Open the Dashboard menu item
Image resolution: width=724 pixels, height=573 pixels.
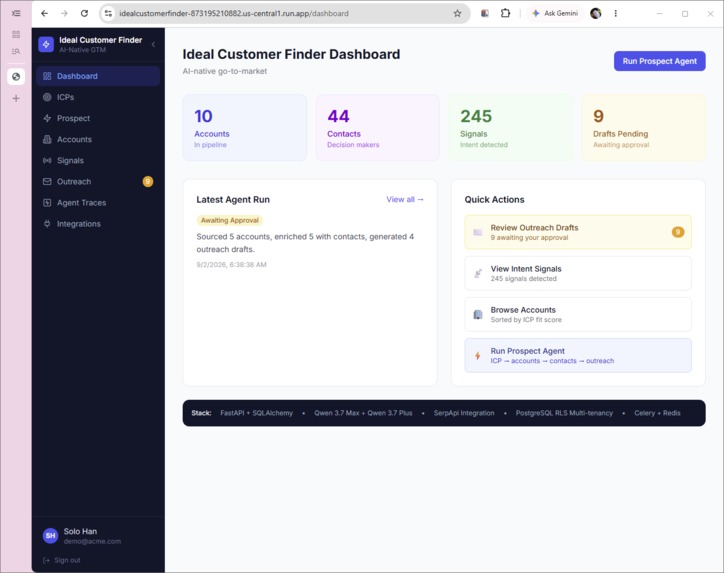click(98, 76)
